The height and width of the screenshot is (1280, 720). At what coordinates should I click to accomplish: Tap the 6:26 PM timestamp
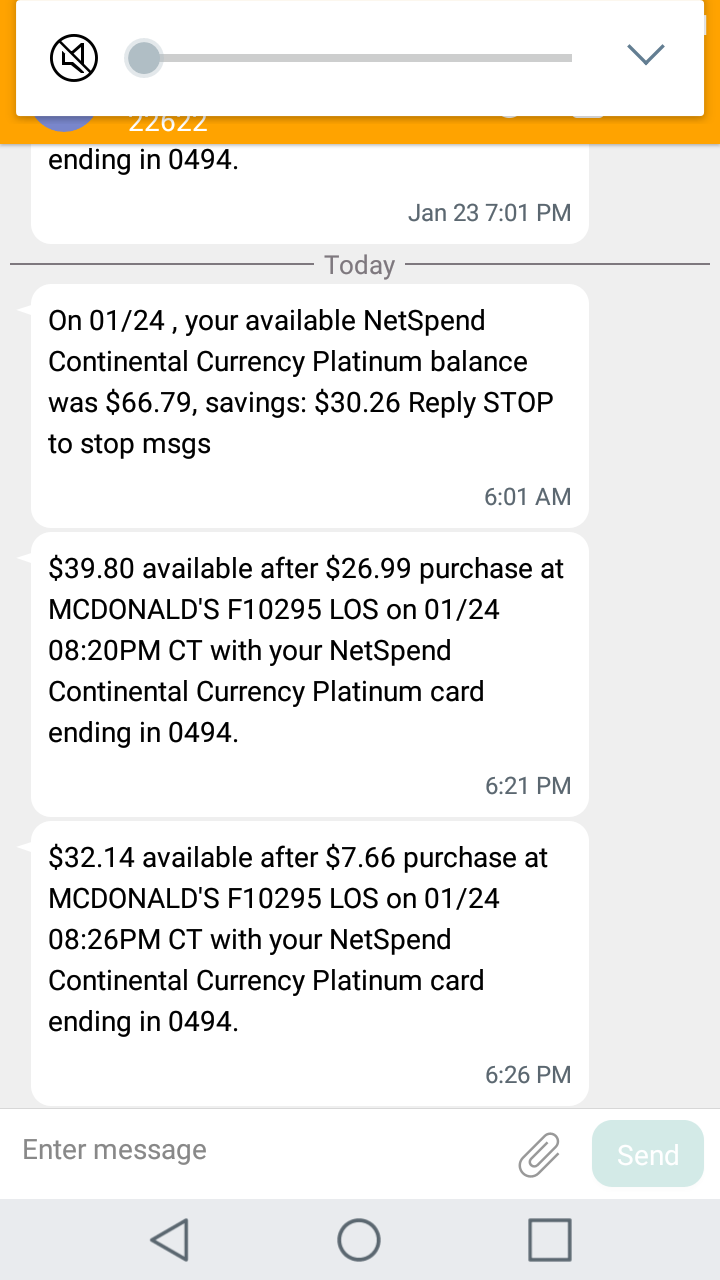[528, 1075]
